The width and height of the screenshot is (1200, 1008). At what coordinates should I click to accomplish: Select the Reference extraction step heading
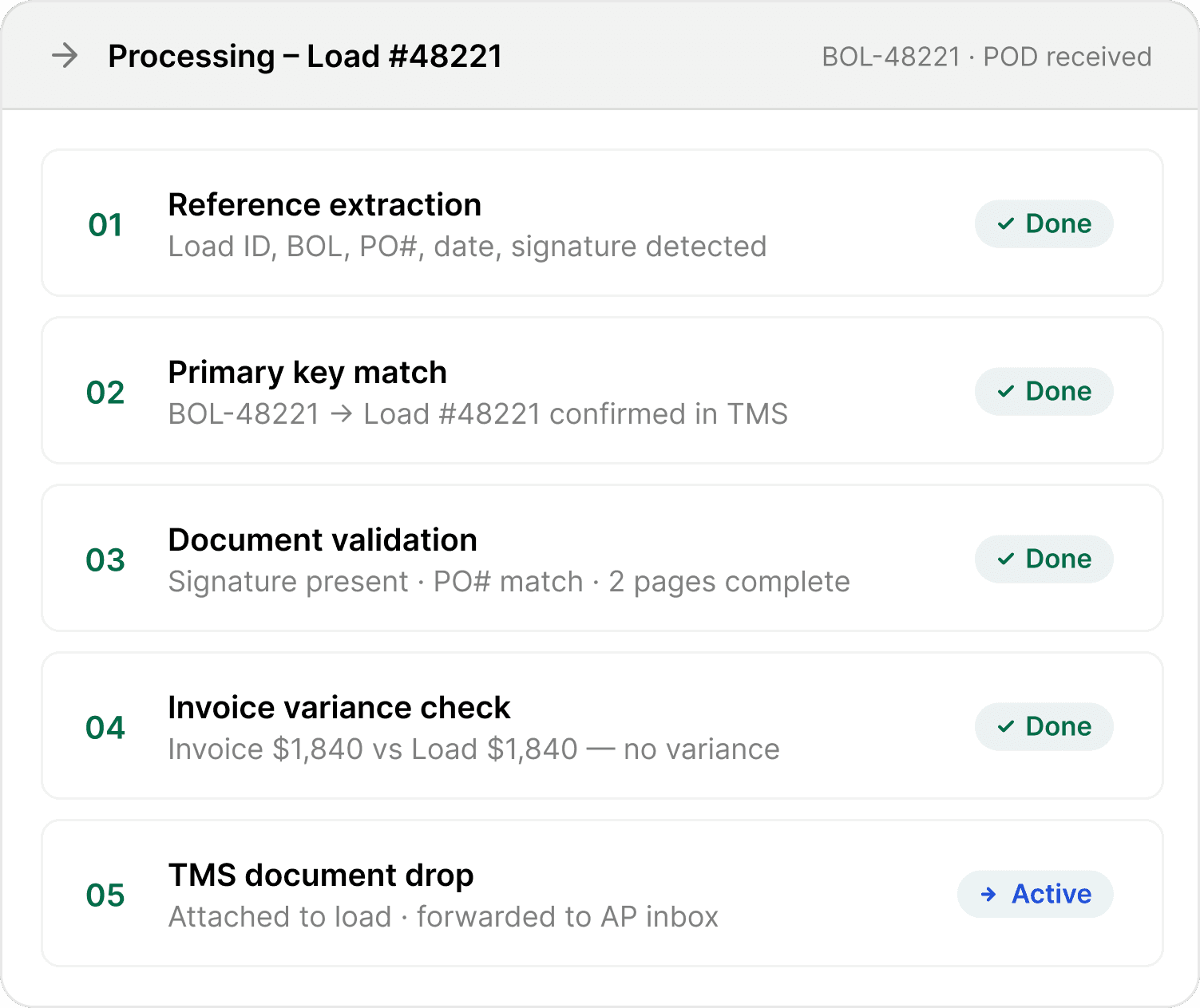324,205
